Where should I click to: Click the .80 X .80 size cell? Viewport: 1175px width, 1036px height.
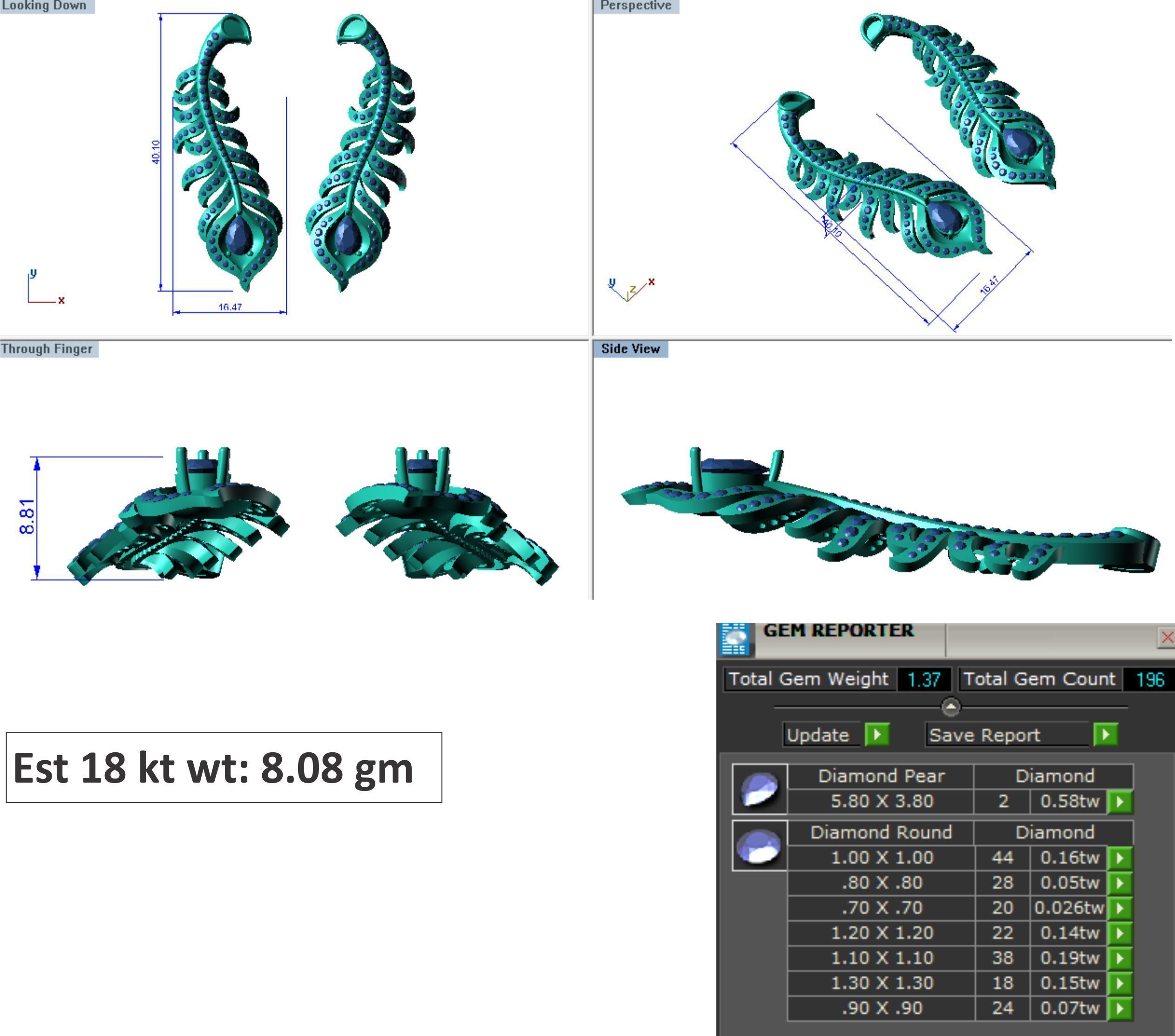coord(881,882)
